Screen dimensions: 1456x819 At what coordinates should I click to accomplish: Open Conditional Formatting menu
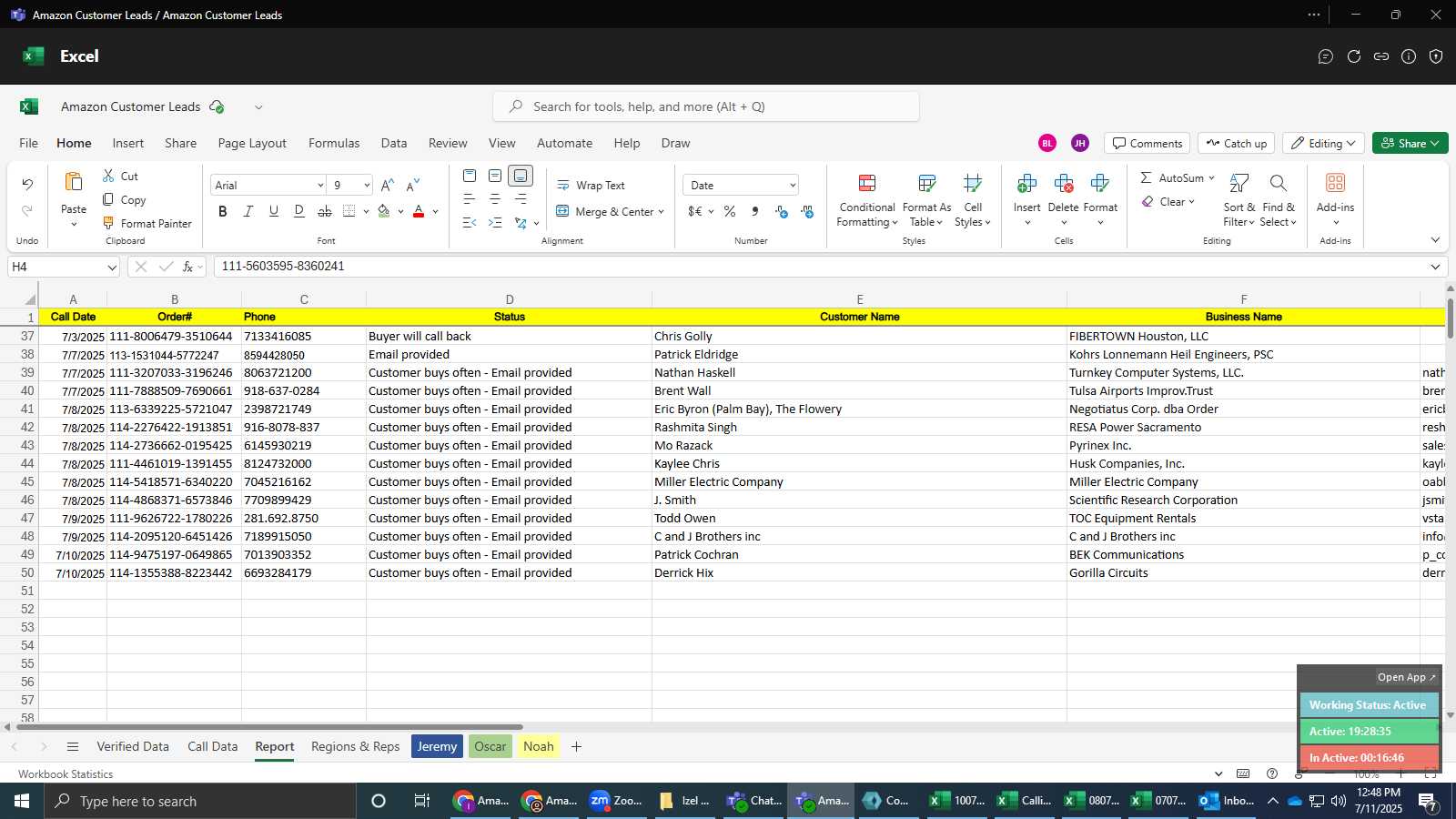867,200
